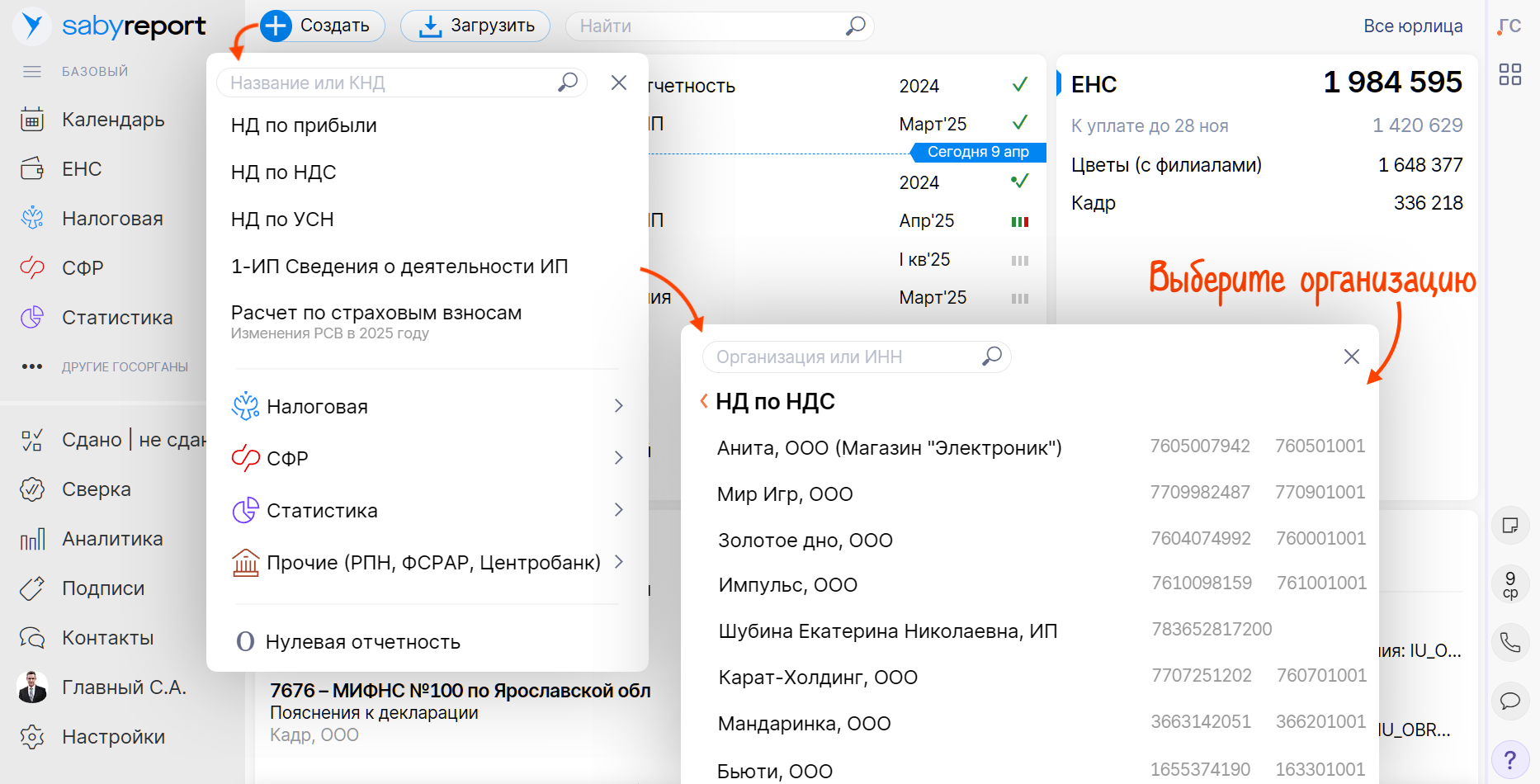The image size is (1540, 784).
Task: Open the ЕНС wallet section
Action: tap(82, 169)
